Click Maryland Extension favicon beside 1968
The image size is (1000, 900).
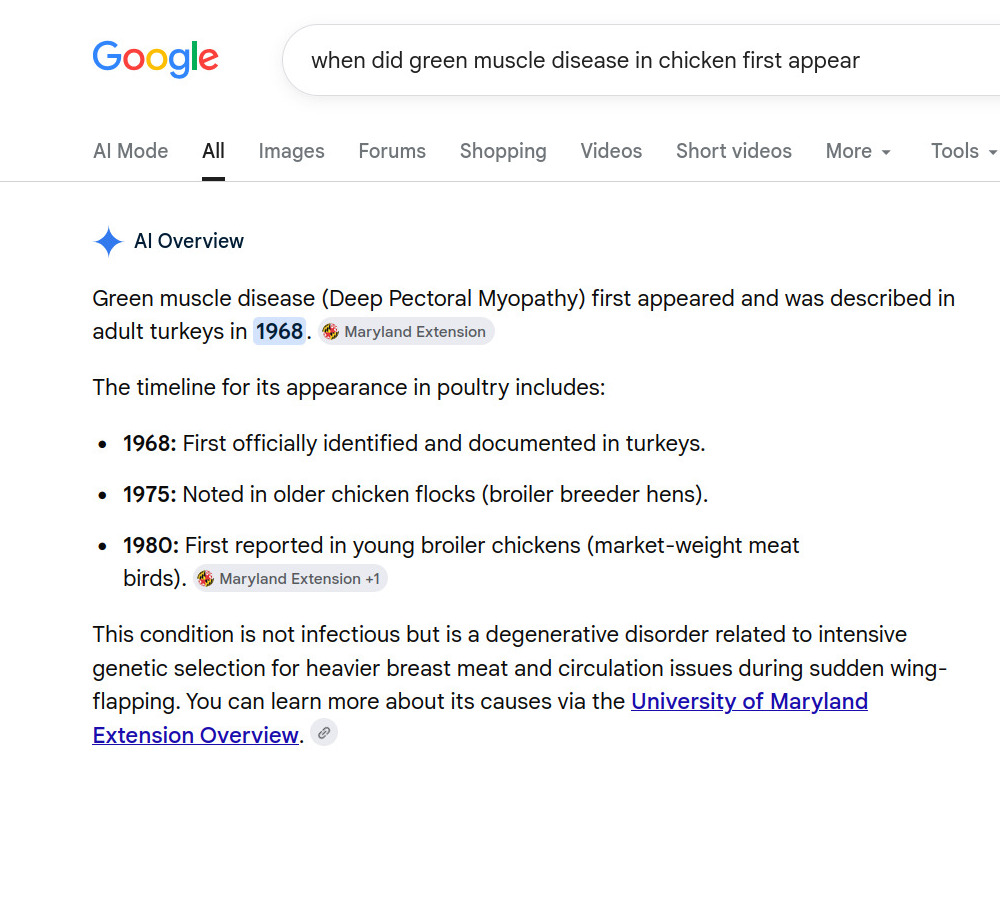tap(330, 332)
